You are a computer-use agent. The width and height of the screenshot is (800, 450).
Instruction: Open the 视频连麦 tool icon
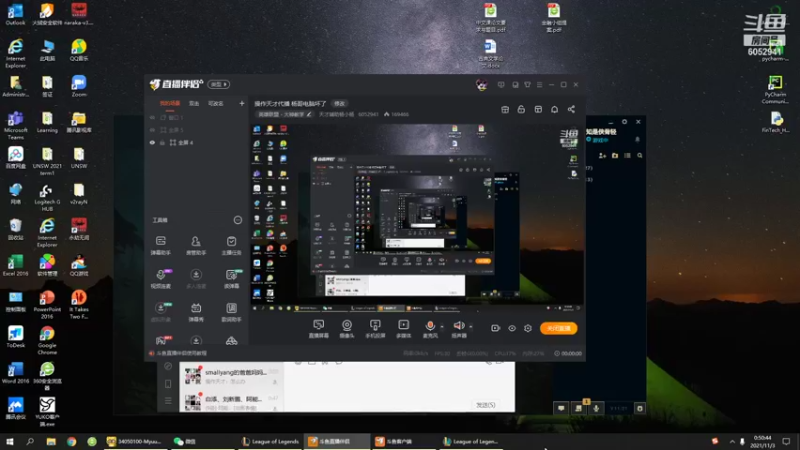(x=161, y=279)
